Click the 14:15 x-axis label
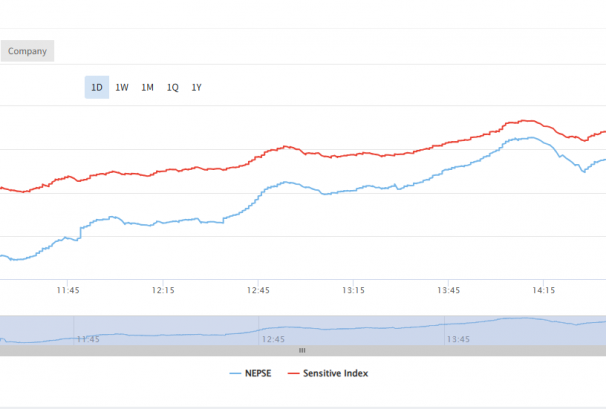The image size is (606, 409). 543,290
